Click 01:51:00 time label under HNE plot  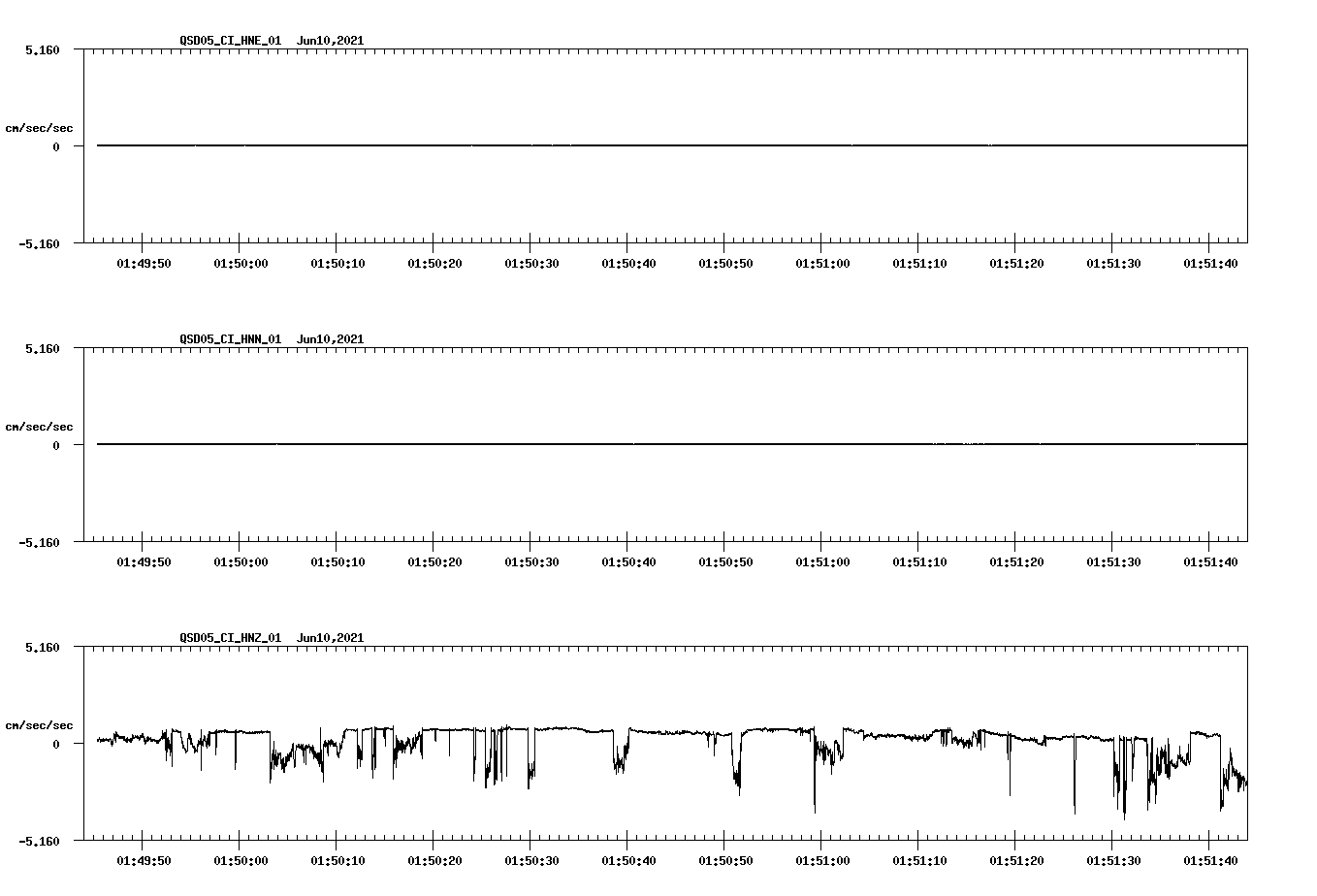coord(822,263)
